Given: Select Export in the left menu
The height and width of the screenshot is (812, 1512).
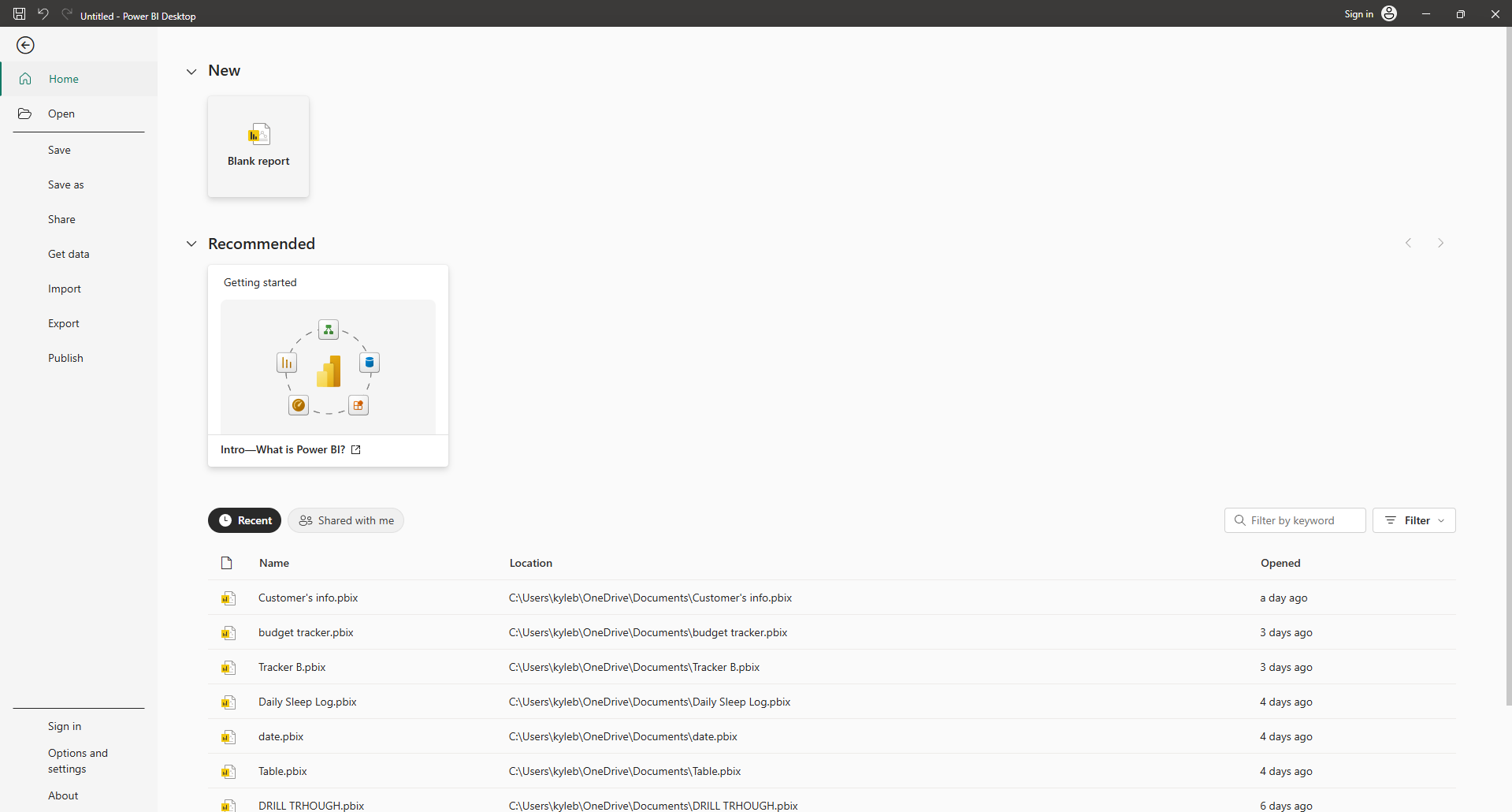Looking at the screenshot, I should pyautogui.click(x=64, y=323).
